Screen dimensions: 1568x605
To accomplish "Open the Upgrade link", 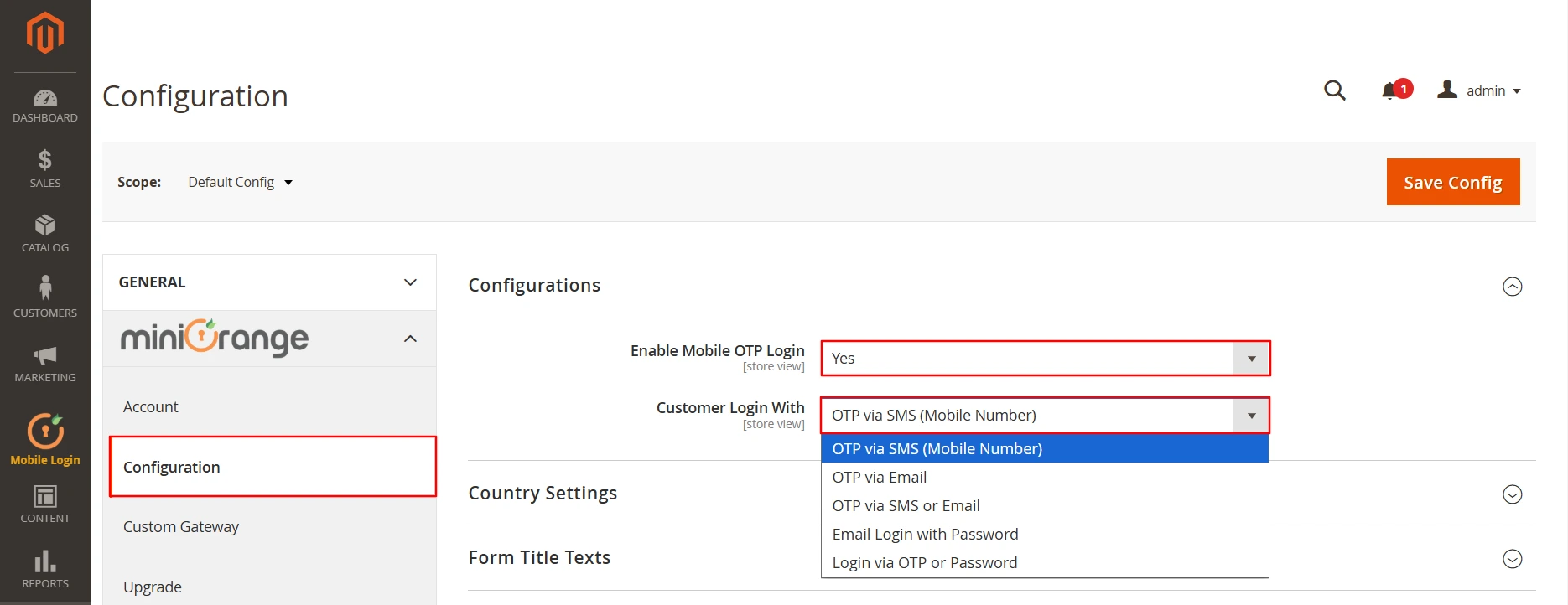I will click(153, 587).
